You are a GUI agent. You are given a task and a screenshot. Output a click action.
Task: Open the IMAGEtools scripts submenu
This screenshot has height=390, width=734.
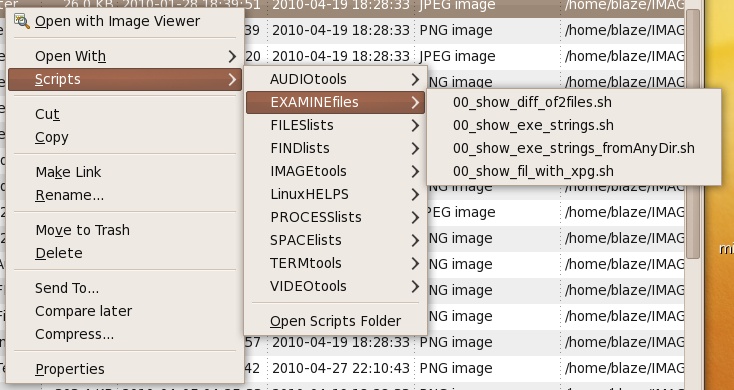click(x=335, y=171)
